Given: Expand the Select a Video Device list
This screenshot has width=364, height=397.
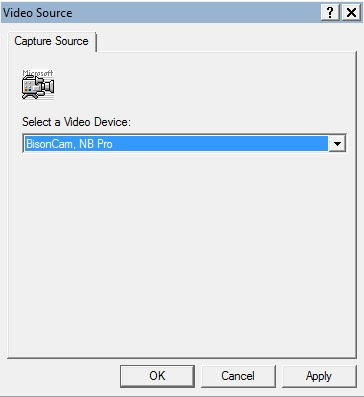Looking at the screenshot, I should [x=337, y=144].
